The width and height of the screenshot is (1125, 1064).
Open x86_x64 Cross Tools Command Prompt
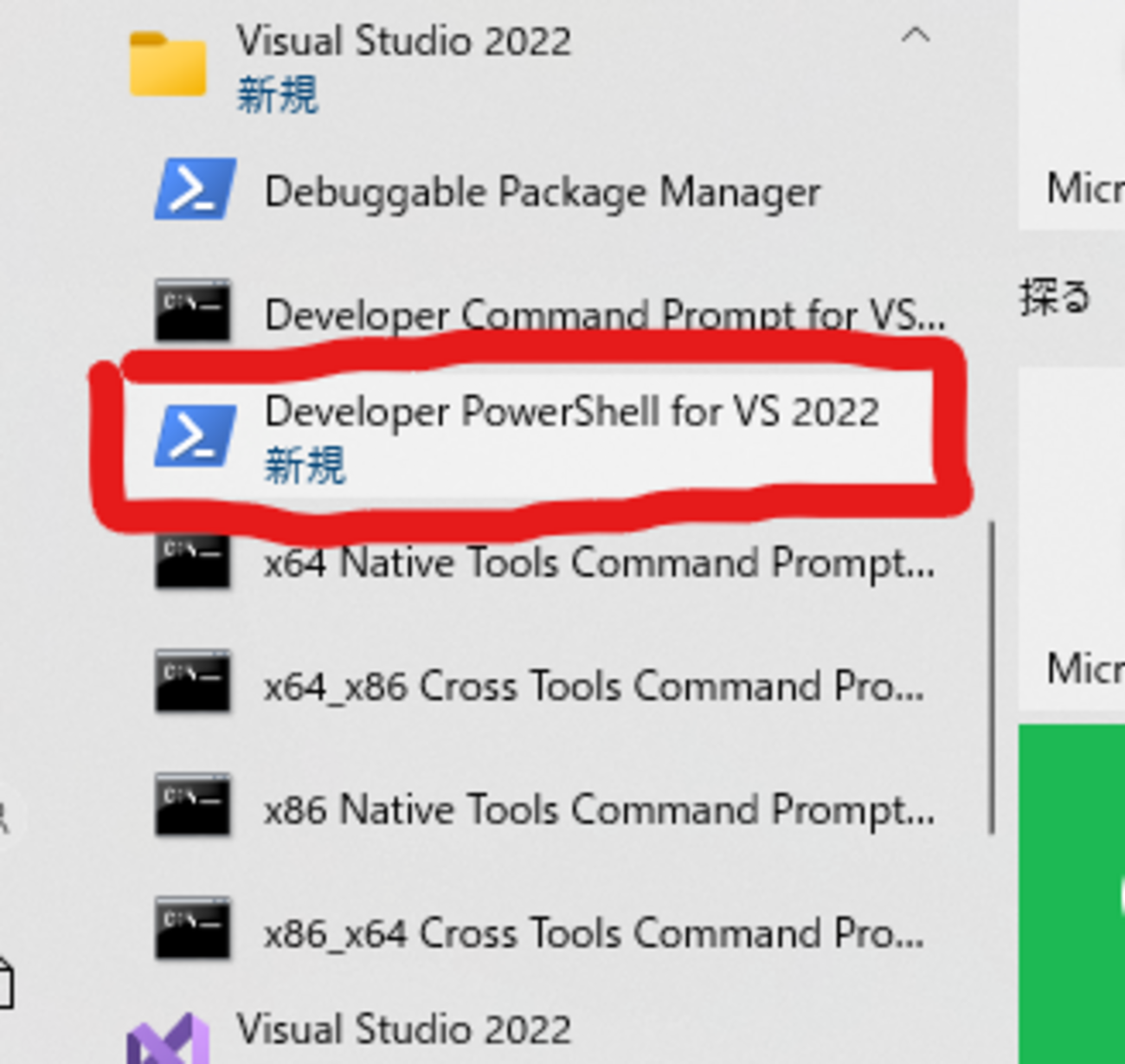pyautogui.click(x=594, y=933)
